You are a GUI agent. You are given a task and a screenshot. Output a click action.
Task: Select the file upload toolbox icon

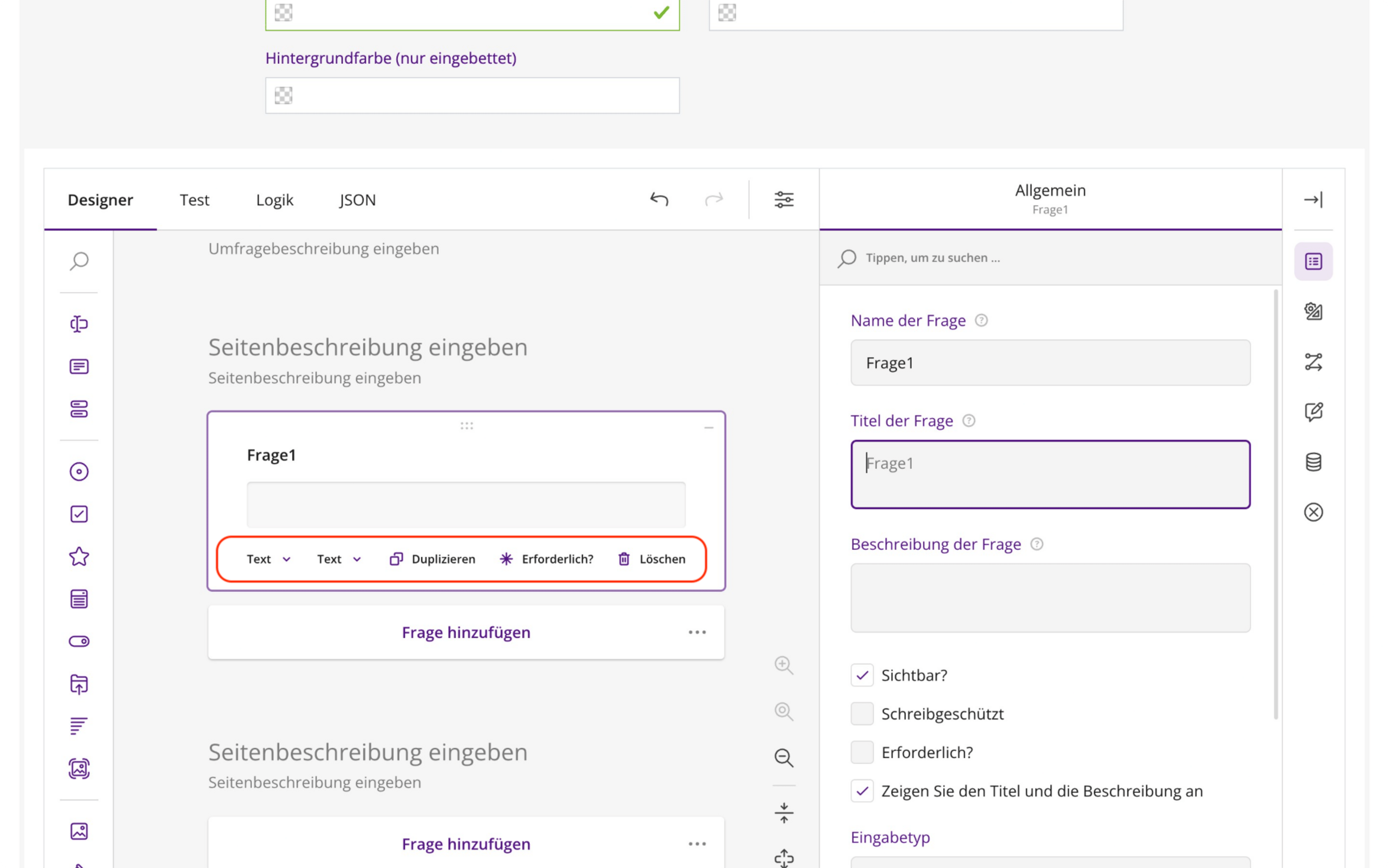click(x=79, y=684)
